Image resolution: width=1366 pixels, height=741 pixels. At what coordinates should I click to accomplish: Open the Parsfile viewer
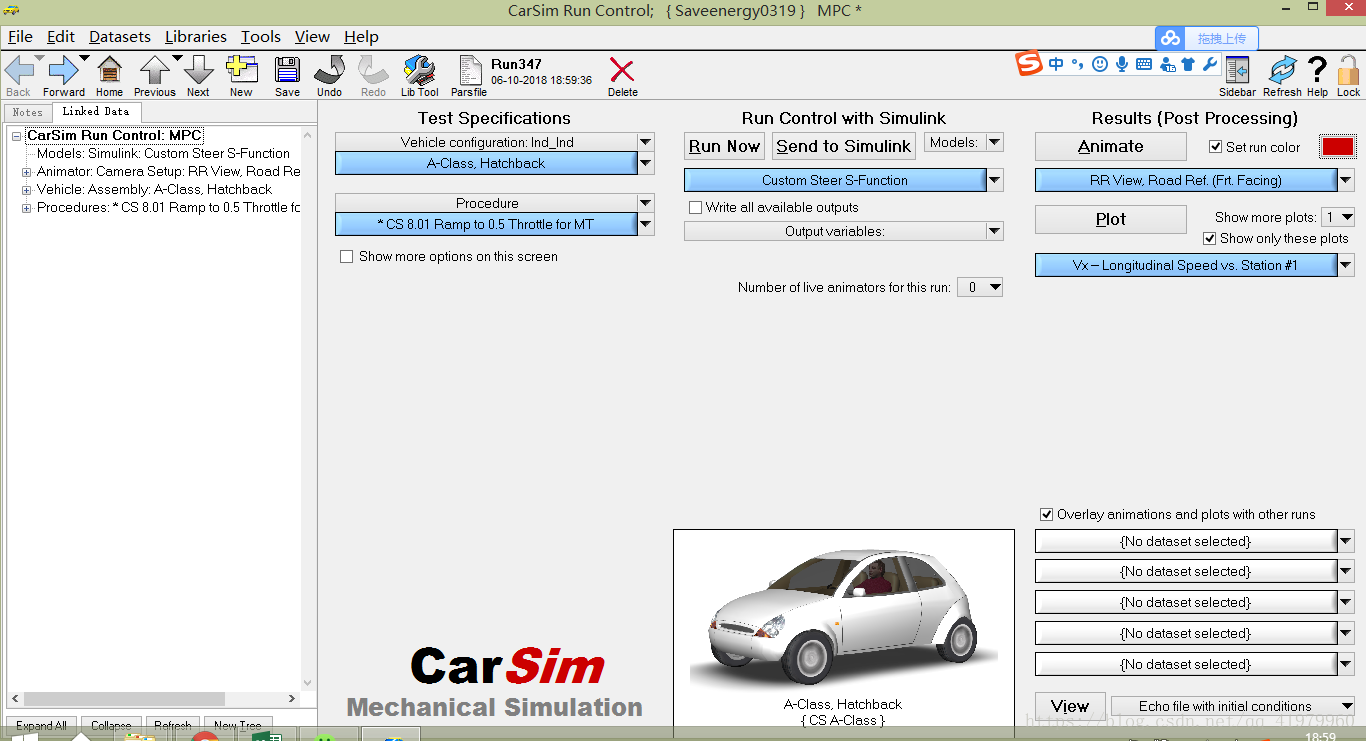pyautogui.click(x=468, y=71)
